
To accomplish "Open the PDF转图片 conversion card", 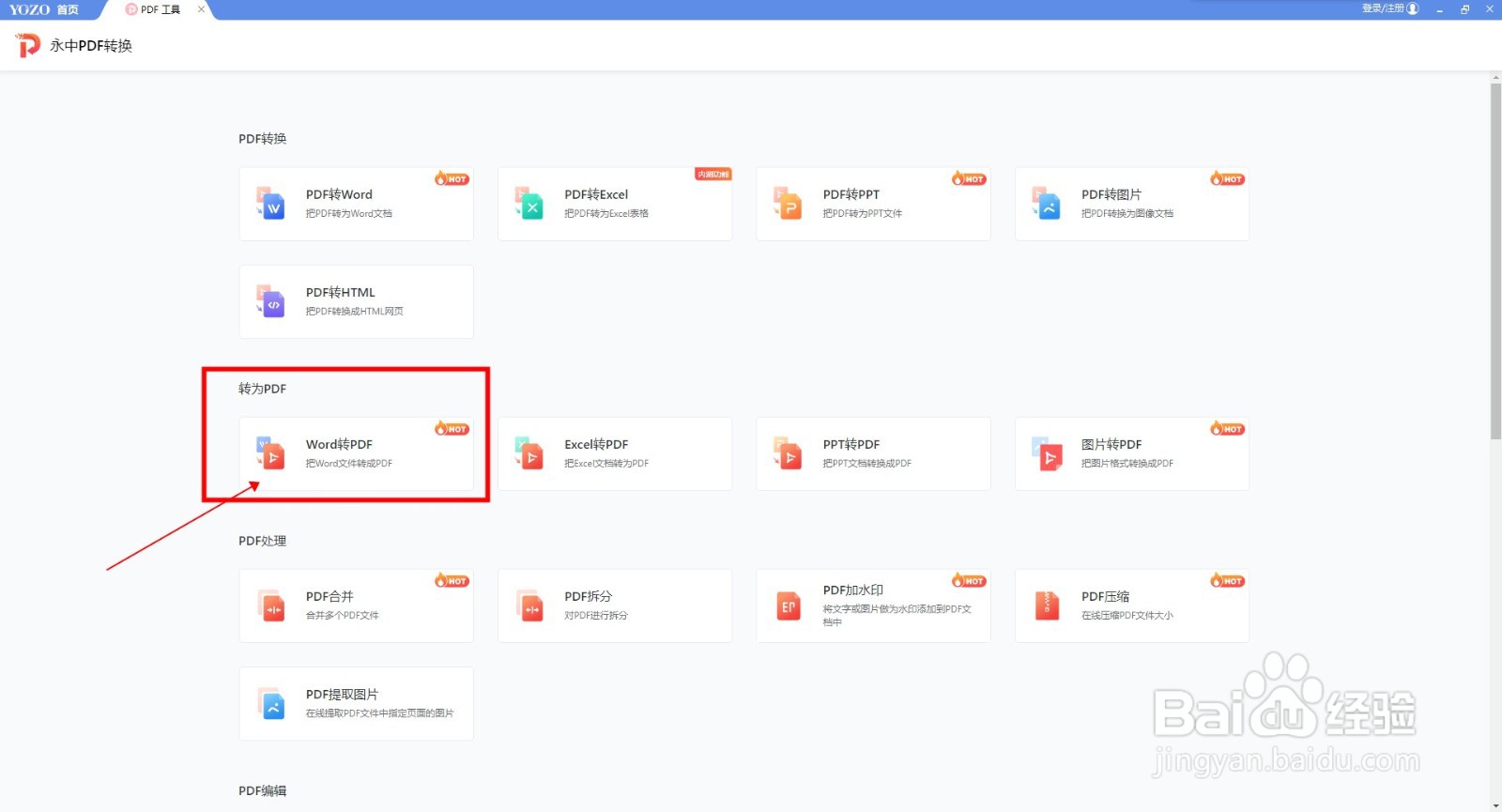I will click(1132, 204).
